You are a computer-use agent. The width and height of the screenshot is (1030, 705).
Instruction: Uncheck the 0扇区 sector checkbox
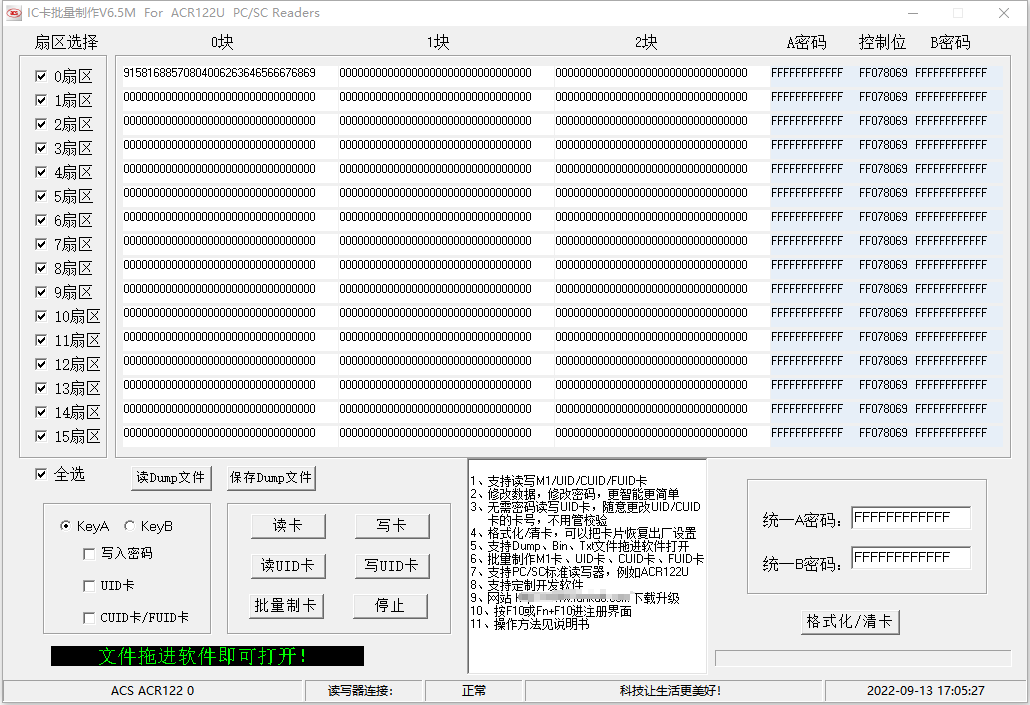click(x=41, y=76)
